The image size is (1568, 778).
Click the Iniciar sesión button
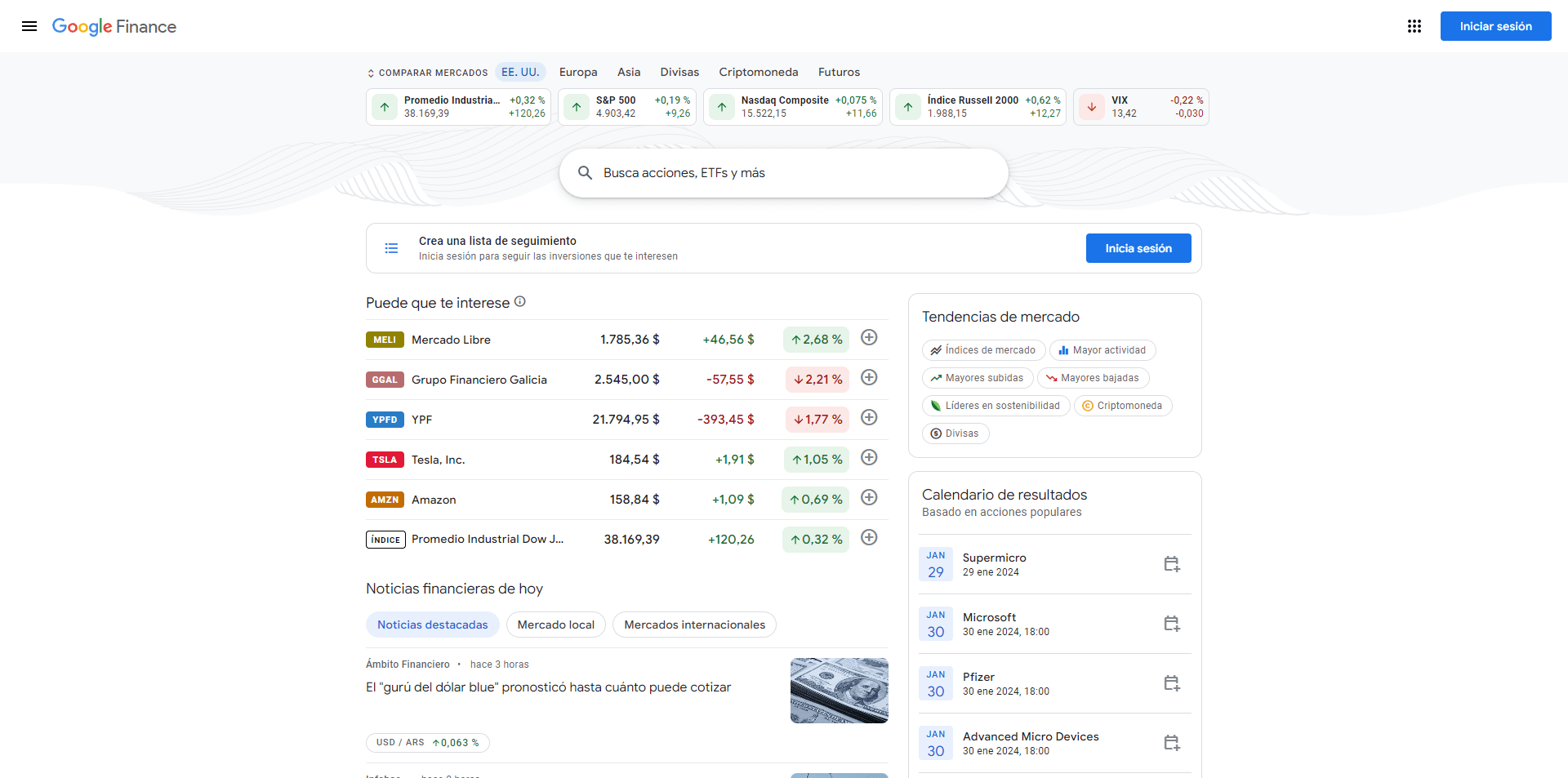[1494, 25]
